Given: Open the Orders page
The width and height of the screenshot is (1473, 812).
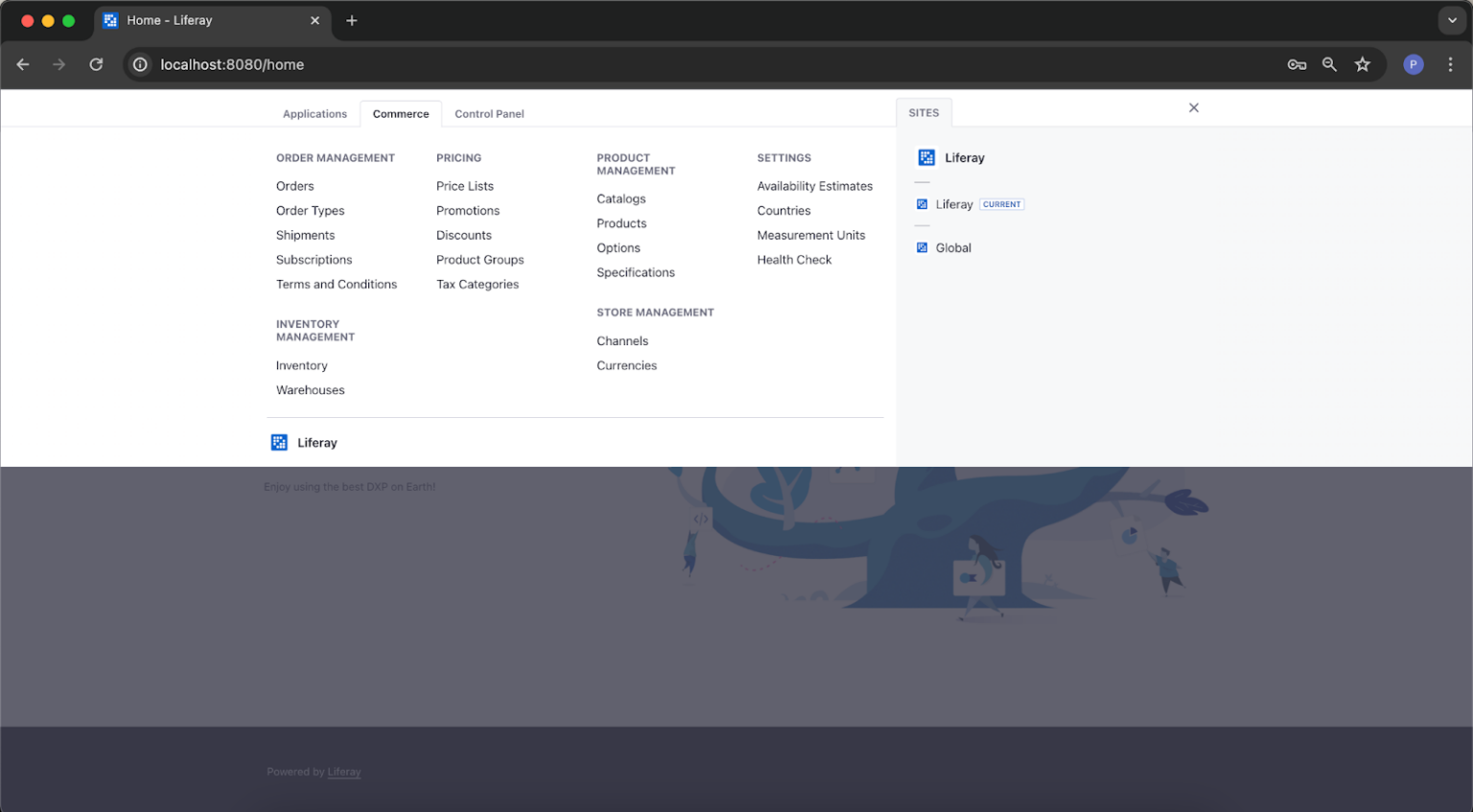Looking at the screenshot, I should coord(294,185).
